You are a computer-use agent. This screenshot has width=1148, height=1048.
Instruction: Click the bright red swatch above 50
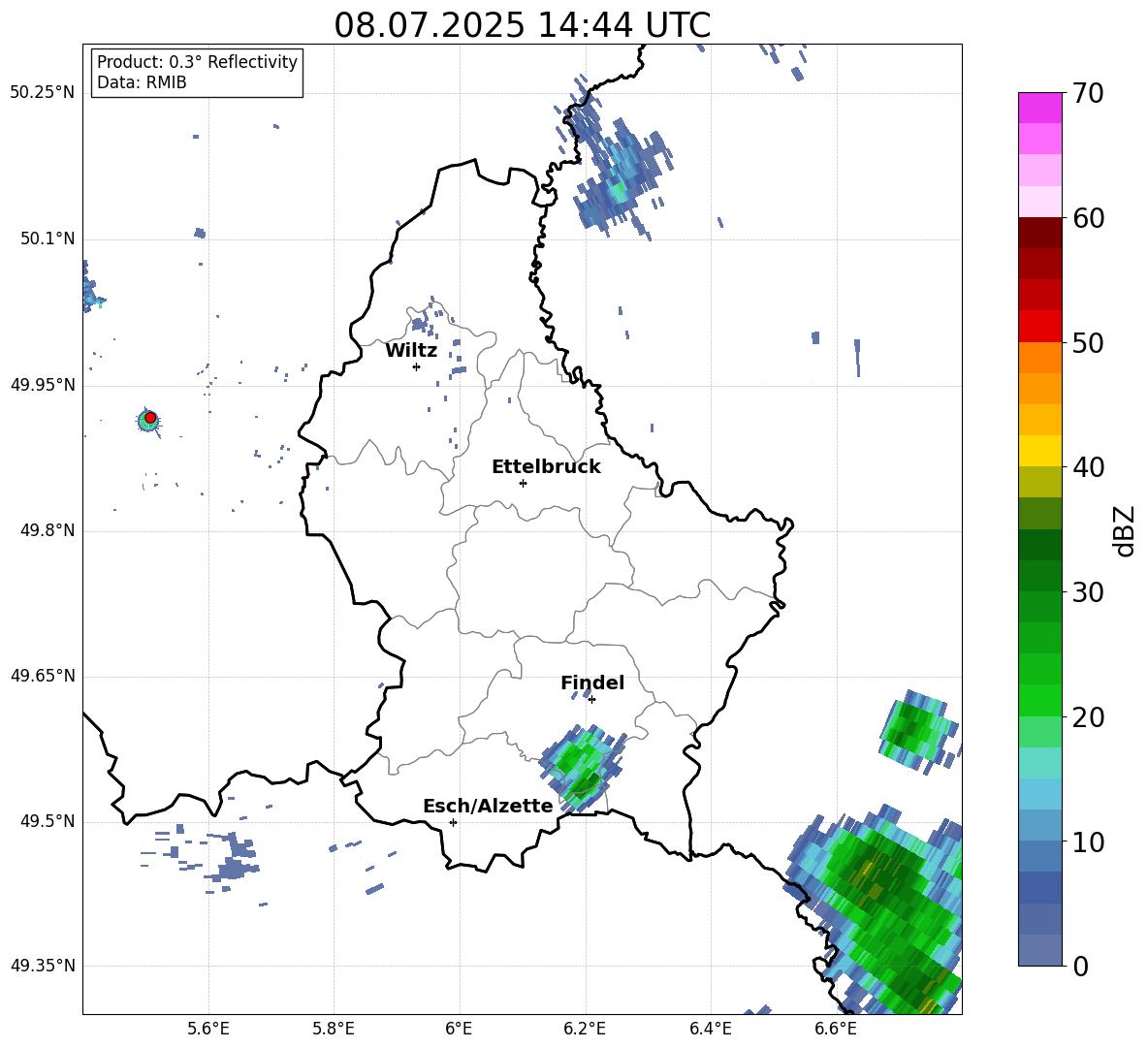(x=1039, y=327)
